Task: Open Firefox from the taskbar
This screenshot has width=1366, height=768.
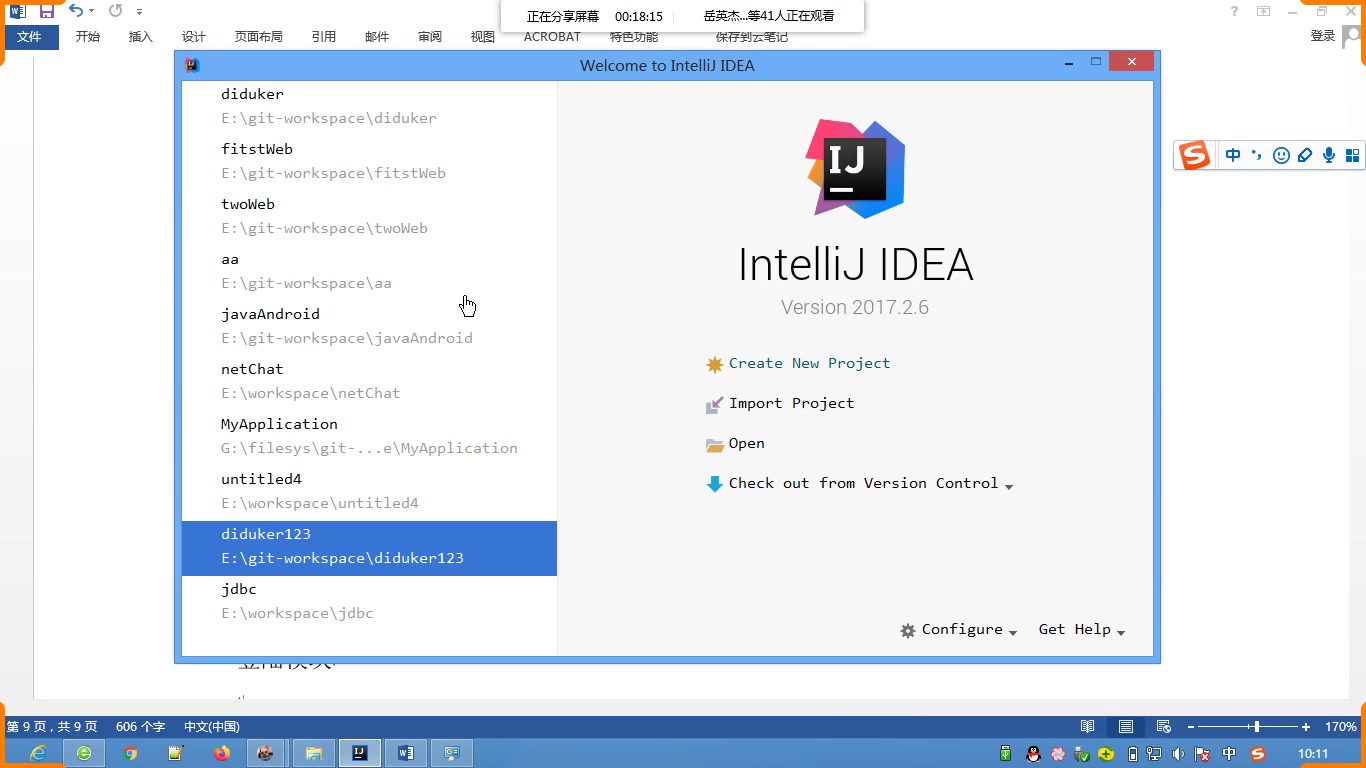Action: (x=221, y=753)
